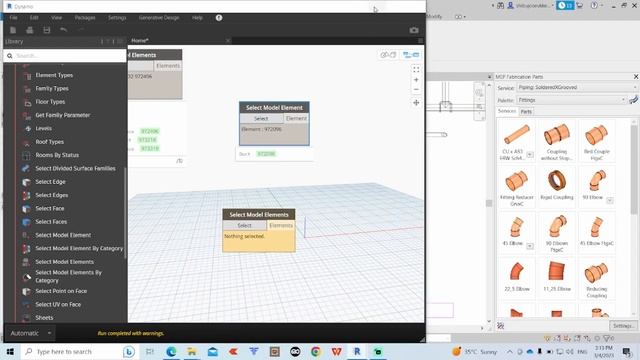640x360 pixels.
Task: Select Family Types in library list
Action: (x=52, y=88)
